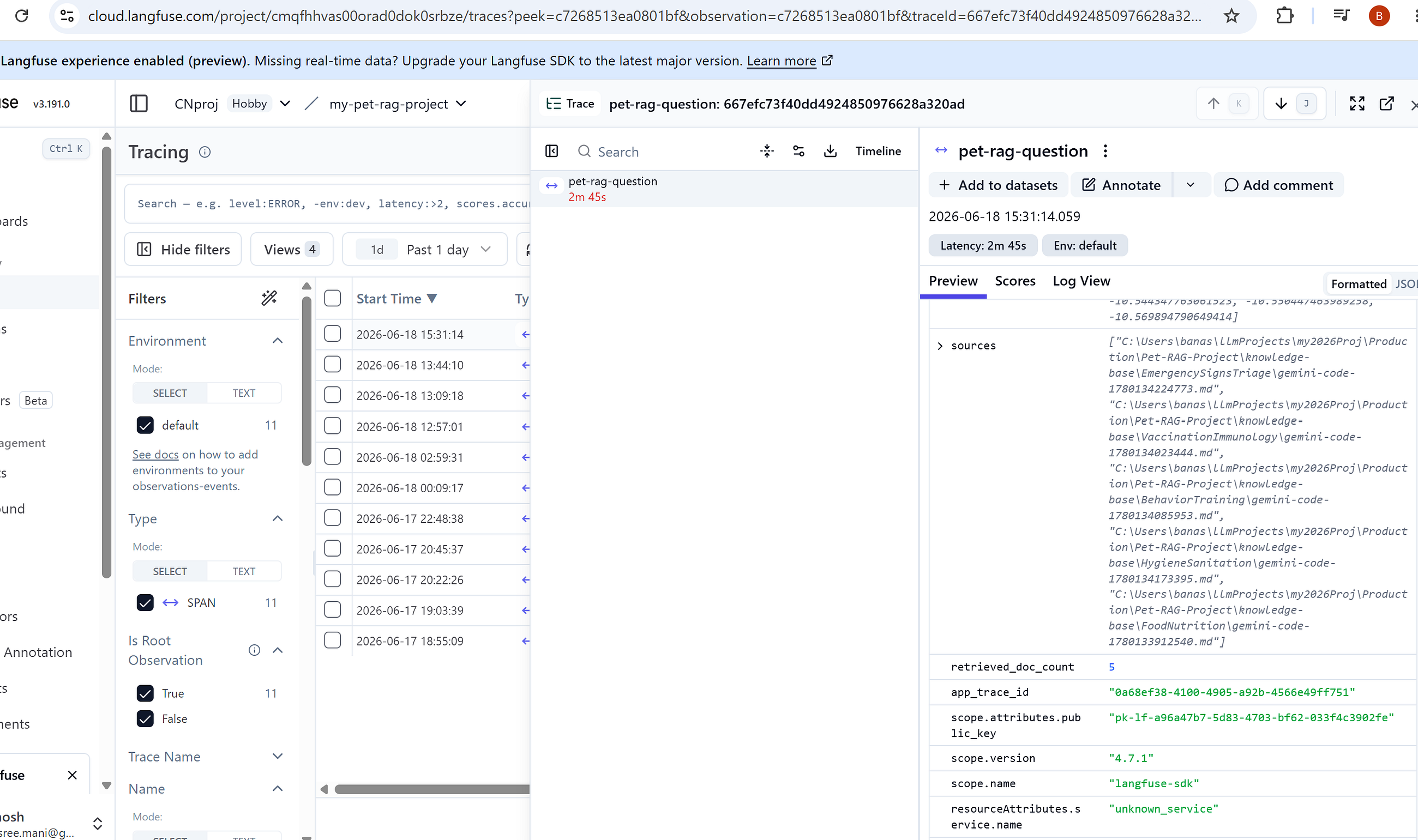
Task: Reload the browser page
Action: (21, 16)
